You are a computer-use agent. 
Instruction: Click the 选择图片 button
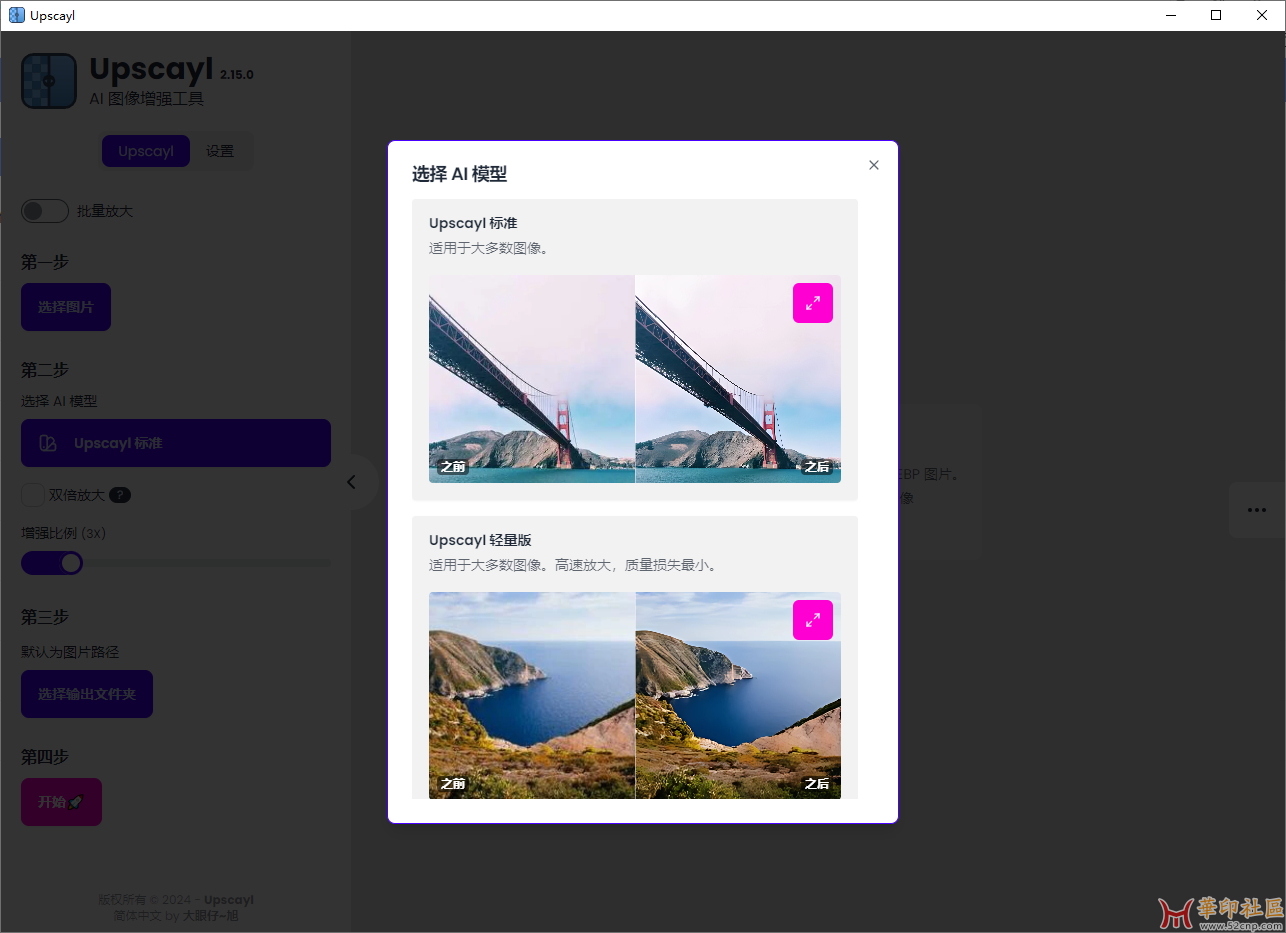coord(66,307)
